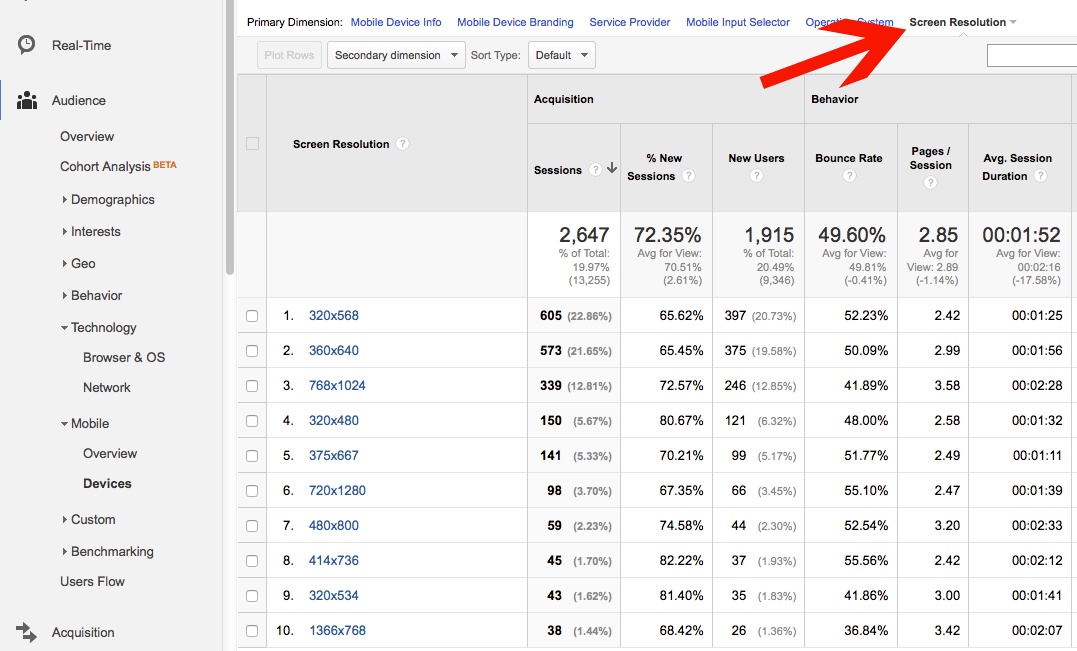
Task: Open the Secondary dimension dropdown
Action: [395, 56]
